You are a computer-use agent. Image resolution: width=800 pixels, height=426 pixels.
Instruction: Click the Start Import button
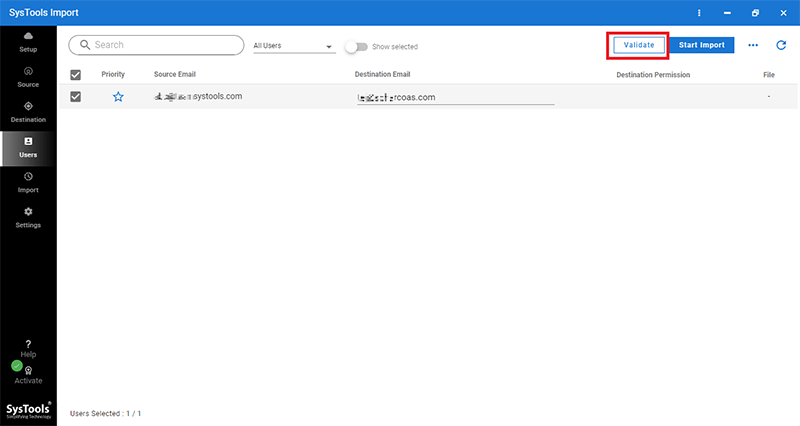[x=702, y=45]
